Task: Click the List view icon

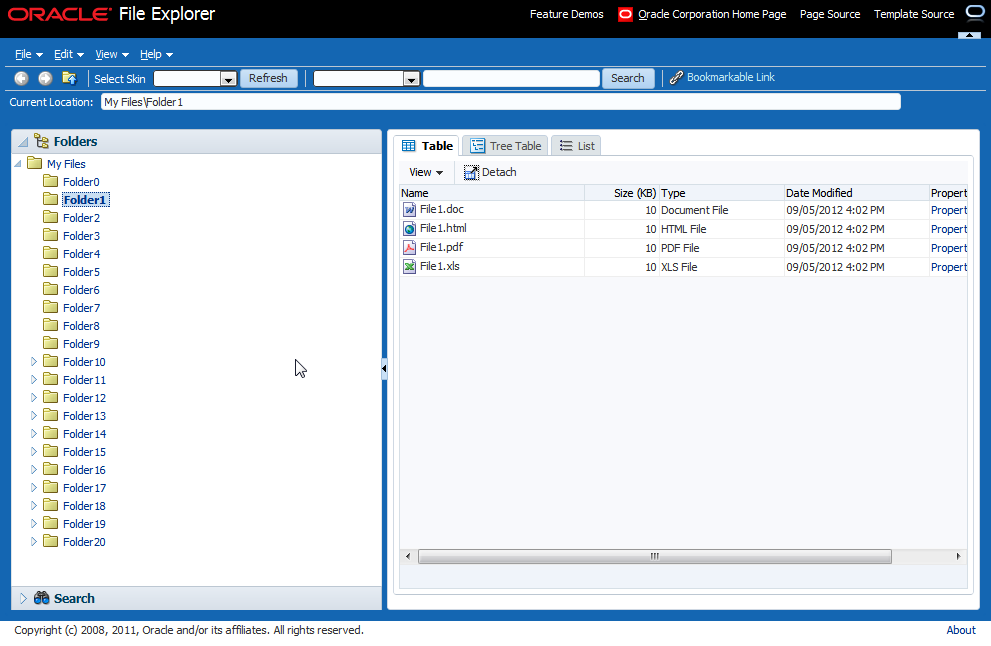Action: click(x=566, y=146)
